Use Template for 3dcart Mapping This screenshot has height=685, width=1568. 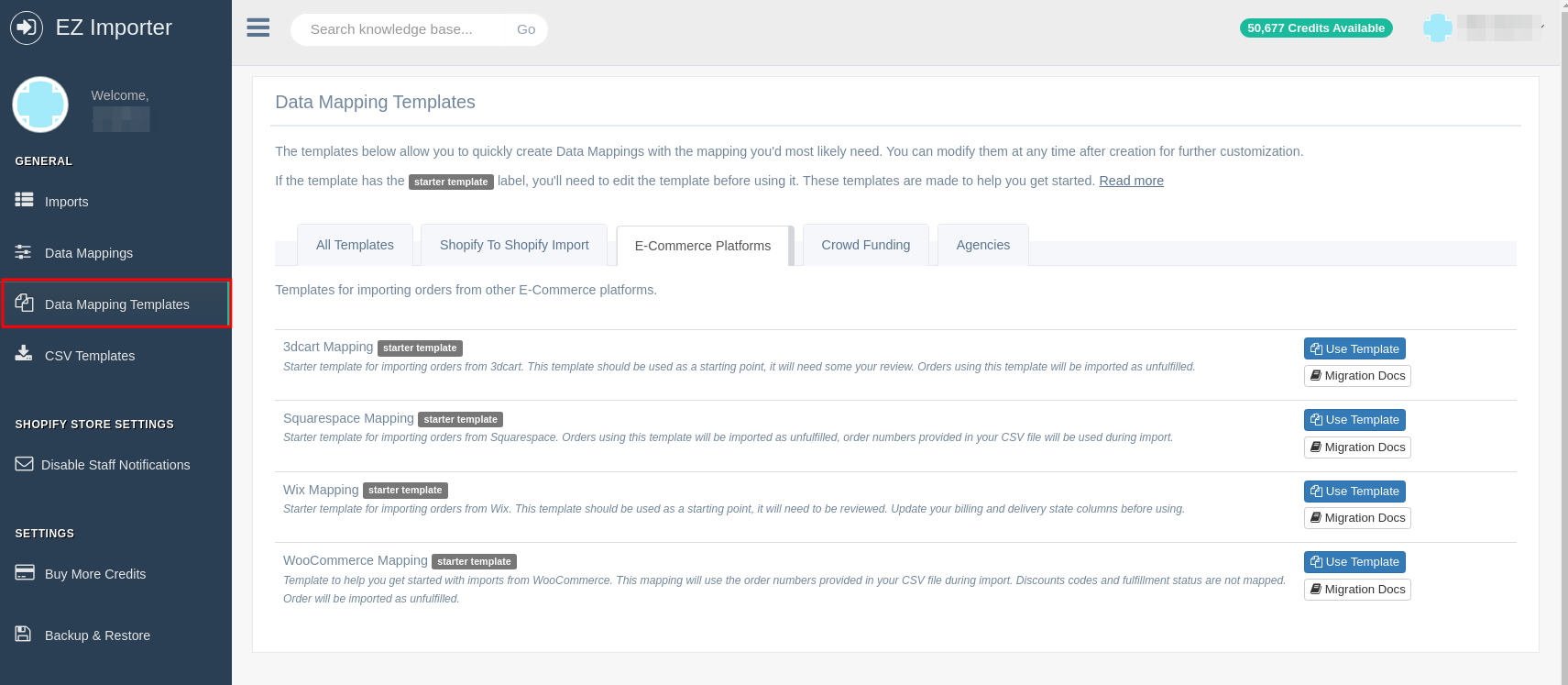tap(1354, 348)
